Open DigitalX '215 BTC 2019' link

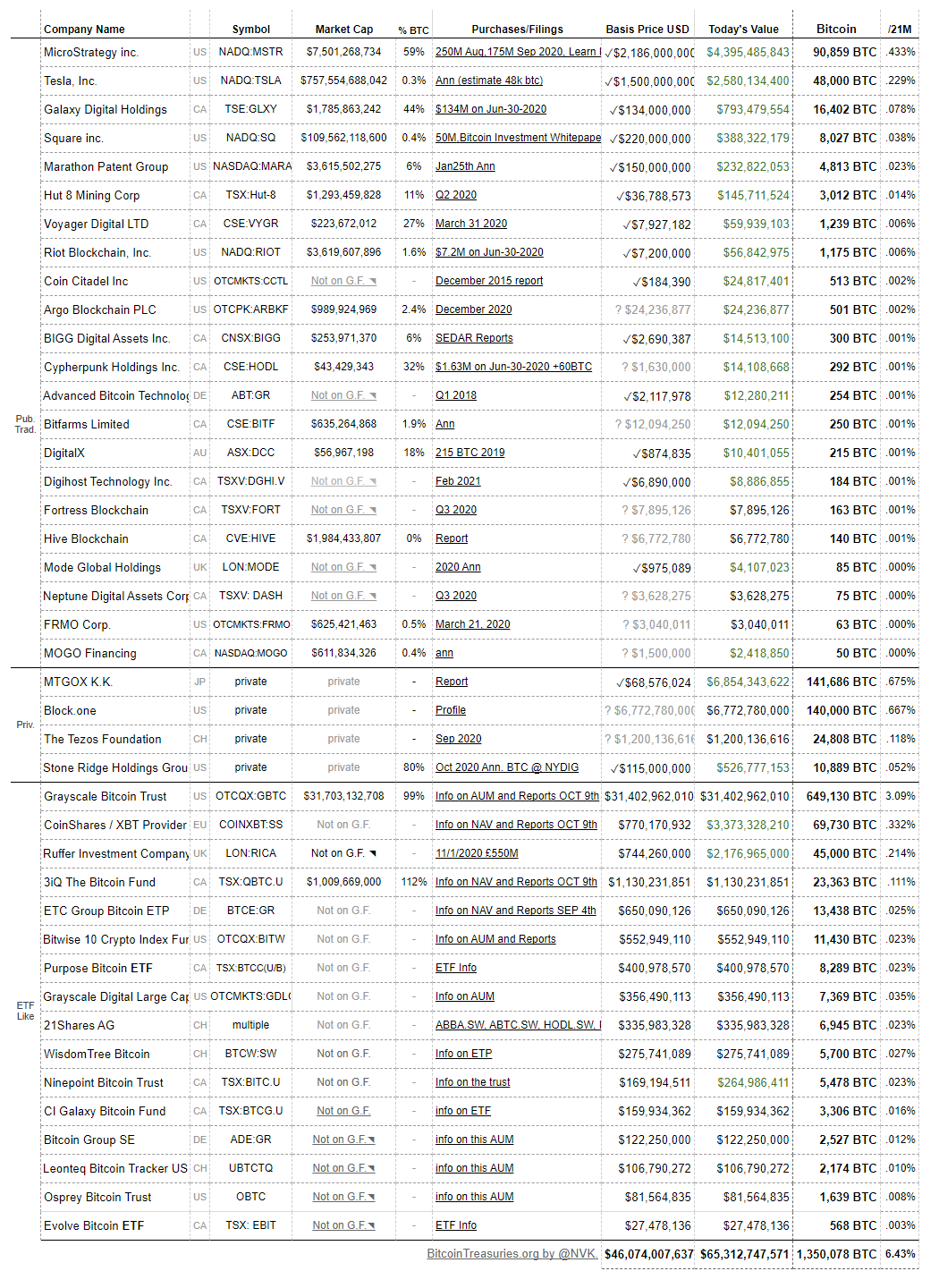pyautogui.click(x=470, y=453)
